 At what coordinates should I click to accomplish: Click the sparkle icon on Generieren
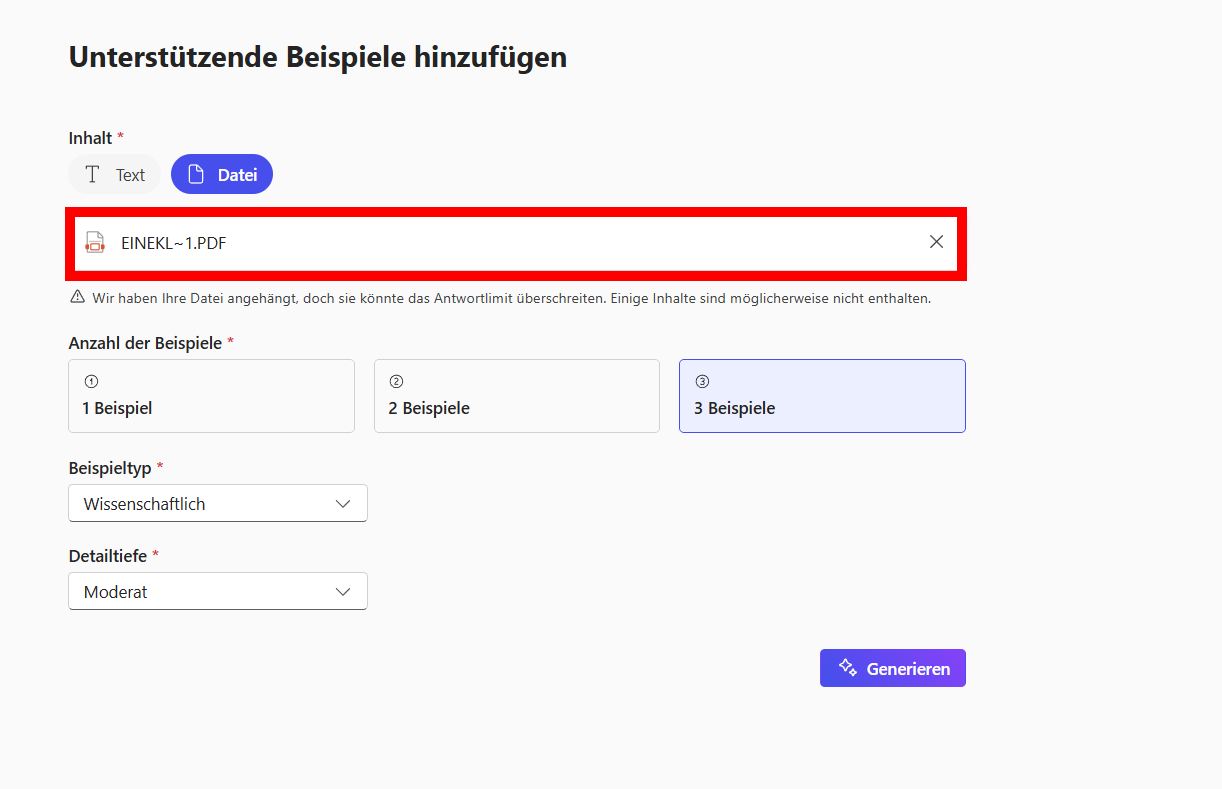pyautogui.click(x=848, y=668)
